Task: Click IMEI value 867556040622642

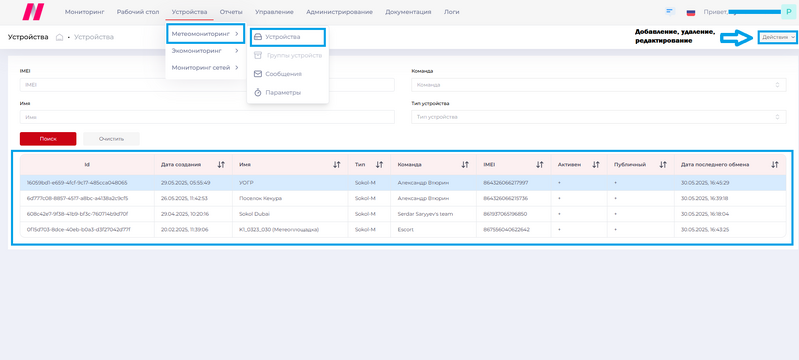Action: pyautogui.click(x=507, y=229)
